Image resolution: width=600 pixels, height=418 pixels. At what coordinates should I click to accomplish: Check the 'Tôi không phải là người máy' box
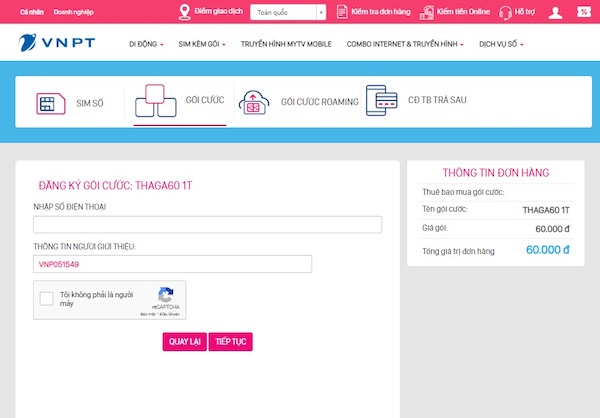click(x=46, y=299)
